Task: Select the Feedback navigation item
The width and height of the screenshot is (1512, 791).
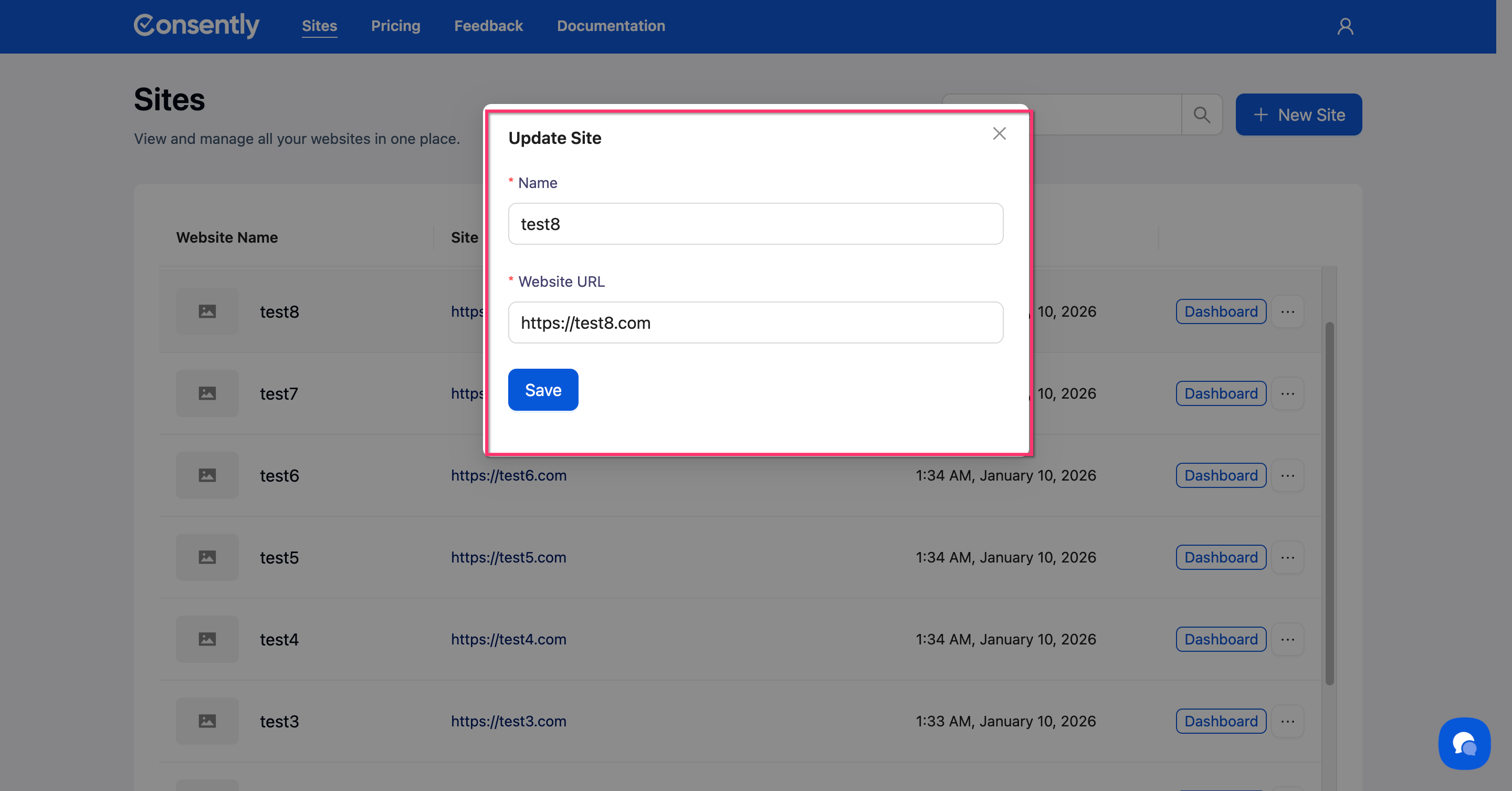Action: [x=488, y=26]
